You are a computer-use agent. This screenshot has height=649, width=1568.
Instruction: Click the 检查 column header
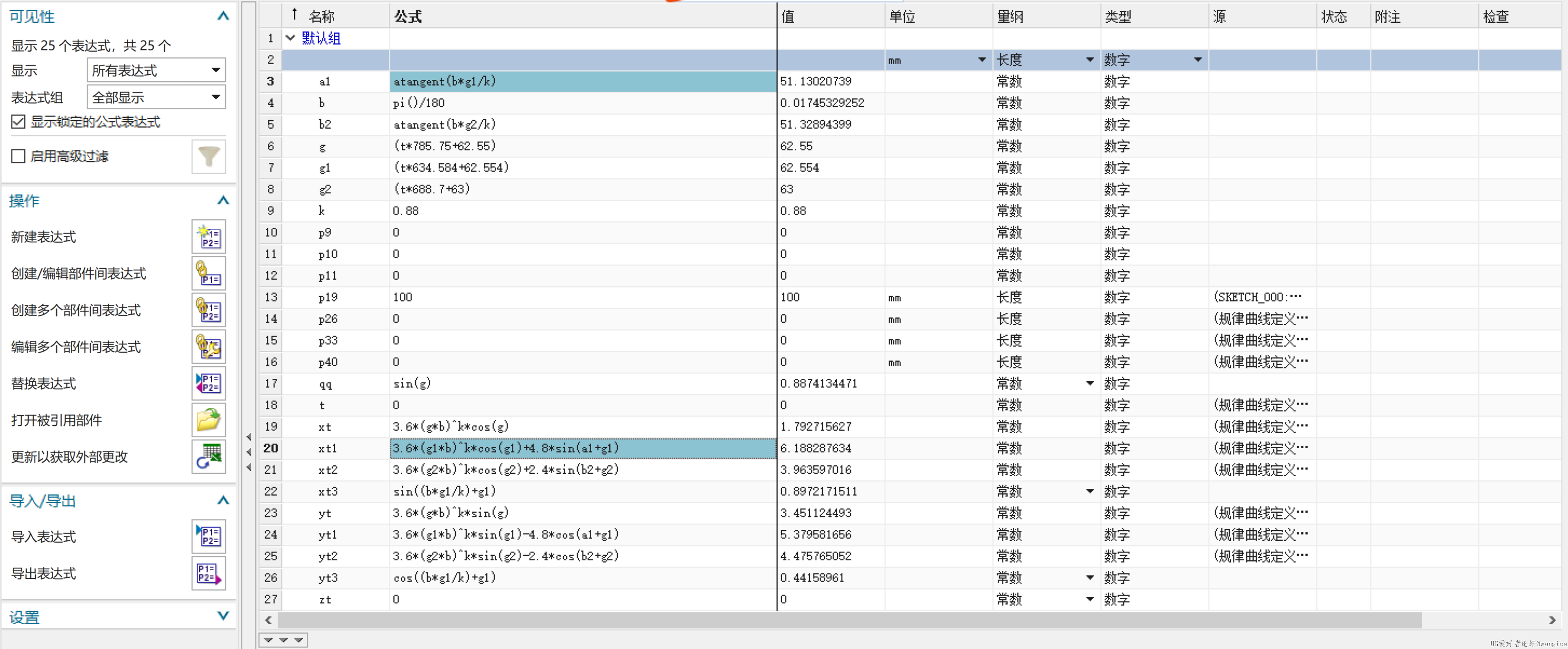1520,16
